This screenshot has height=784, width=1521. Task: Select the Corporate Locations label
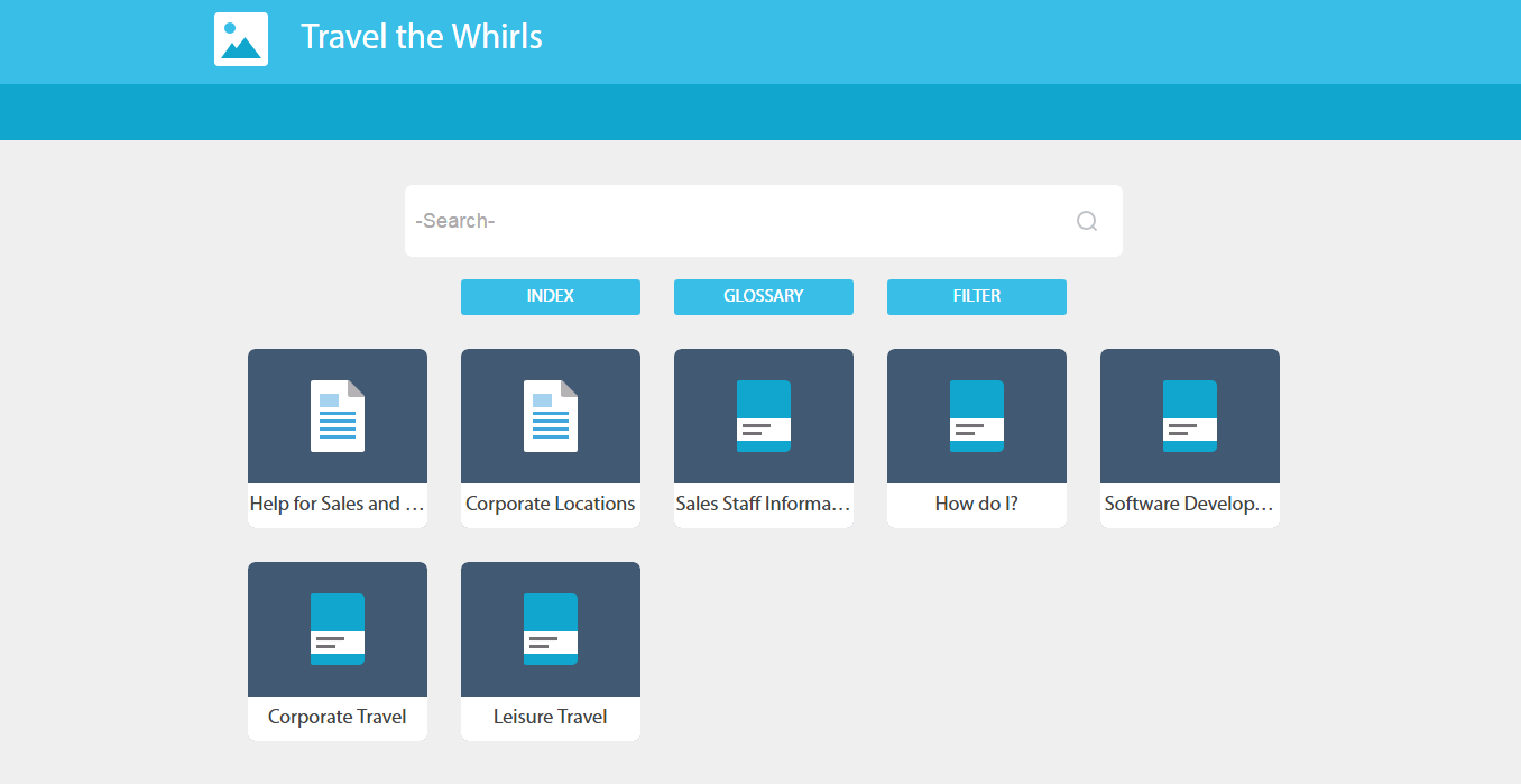550,504
